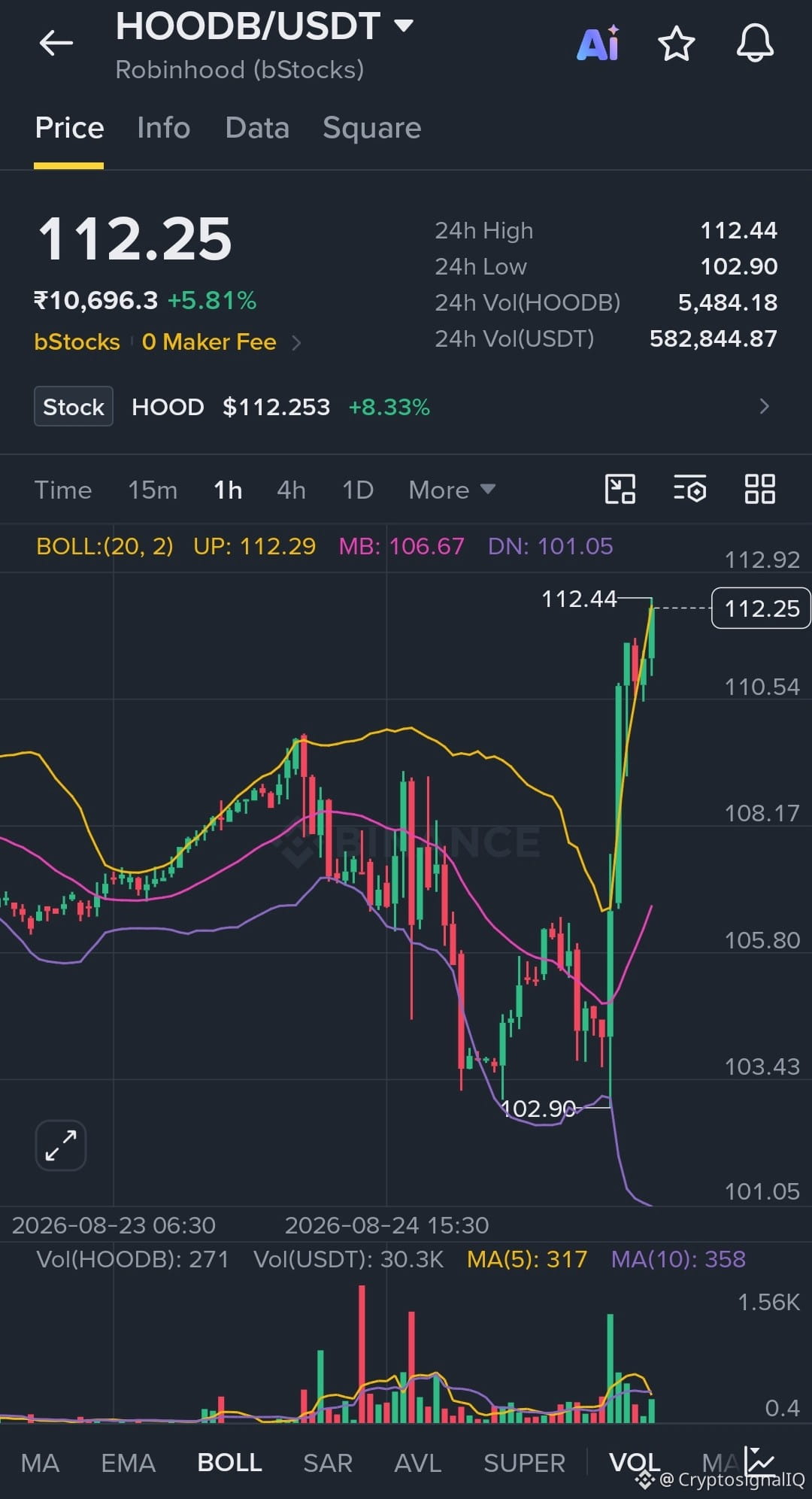Image resolution: width=812 pixels, height=1499 pixels.
Task: Tap the ₹10,696.3 rupee price
Action: click(x=95, y=301)
